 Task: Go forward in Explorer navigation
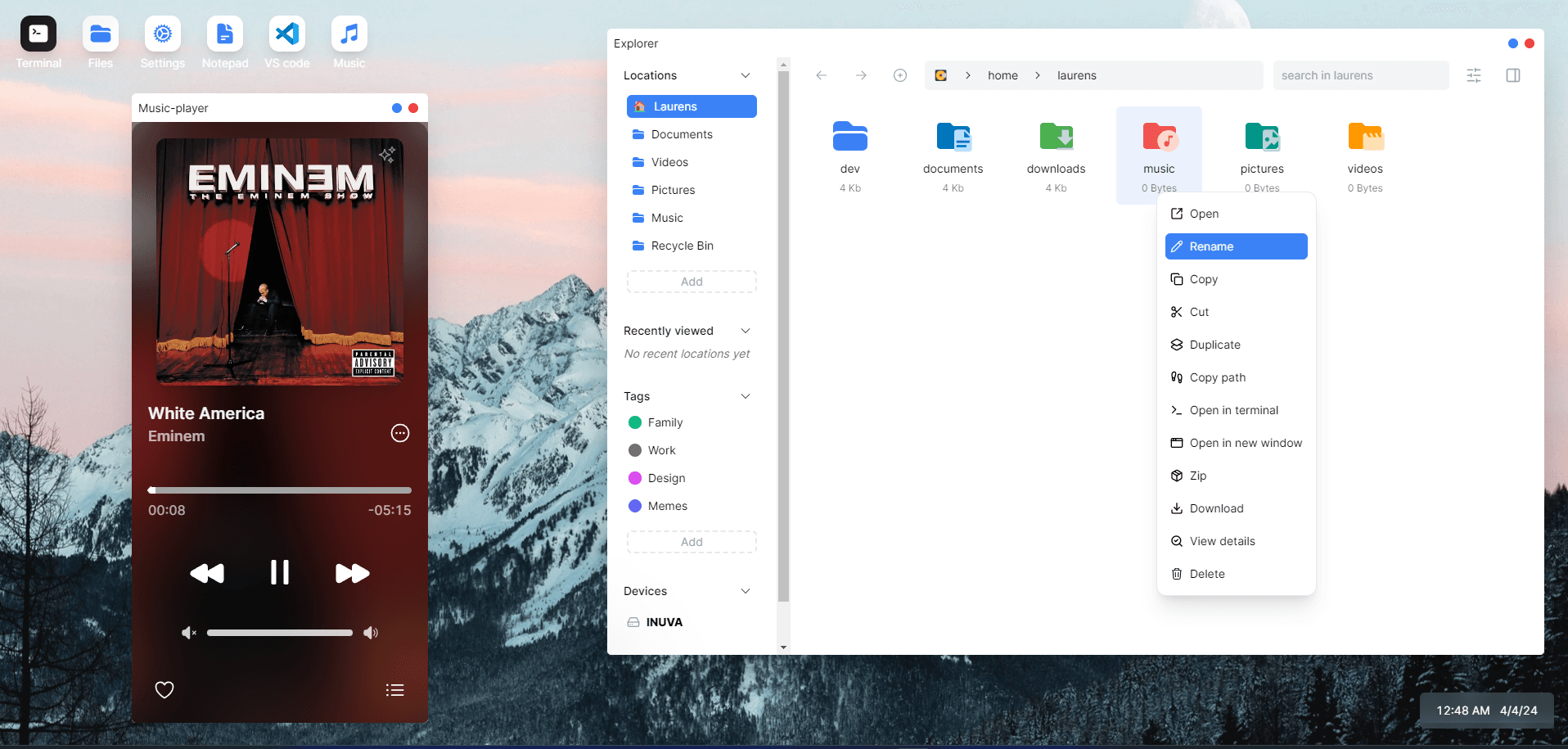tap(861, 75)
